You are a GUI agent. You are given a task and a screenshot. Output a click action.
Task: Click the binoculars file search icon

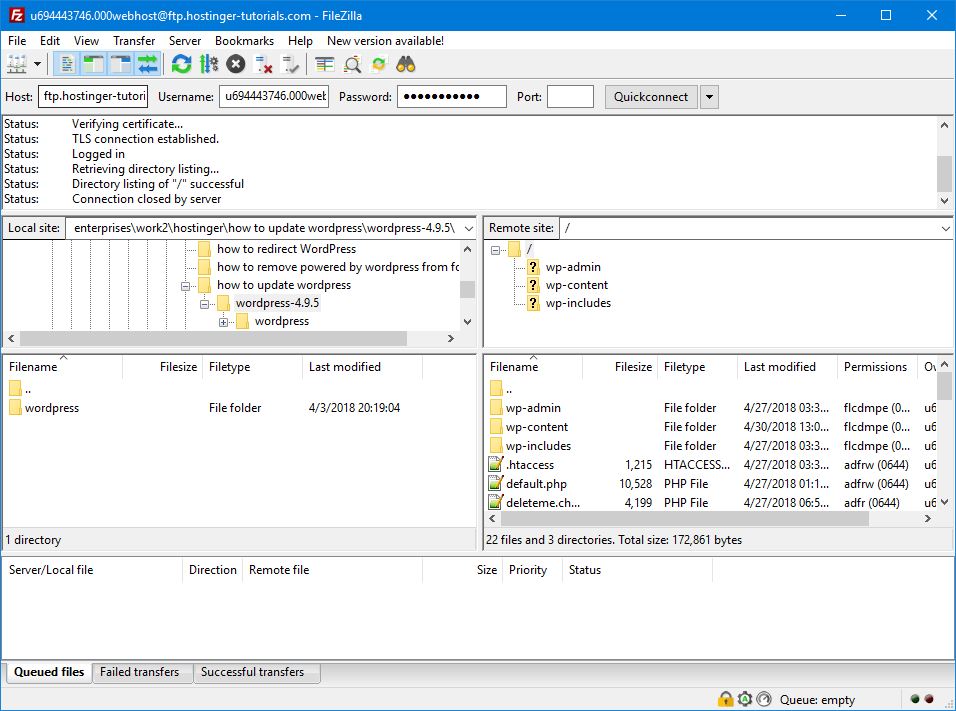pos(406,65)
